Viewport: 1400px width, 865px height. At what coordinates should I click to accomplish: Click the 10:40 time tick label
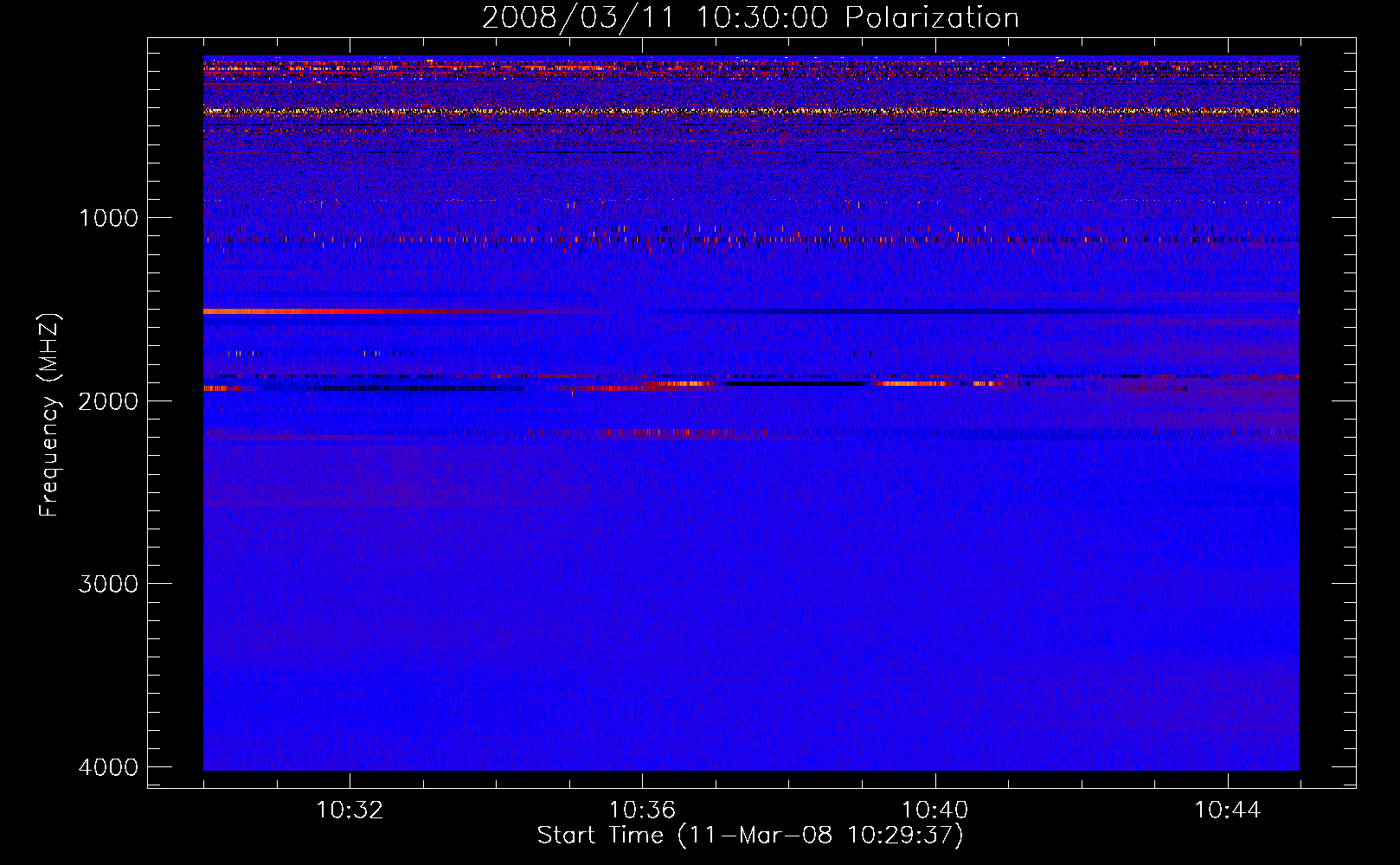[x=934, y=811]
